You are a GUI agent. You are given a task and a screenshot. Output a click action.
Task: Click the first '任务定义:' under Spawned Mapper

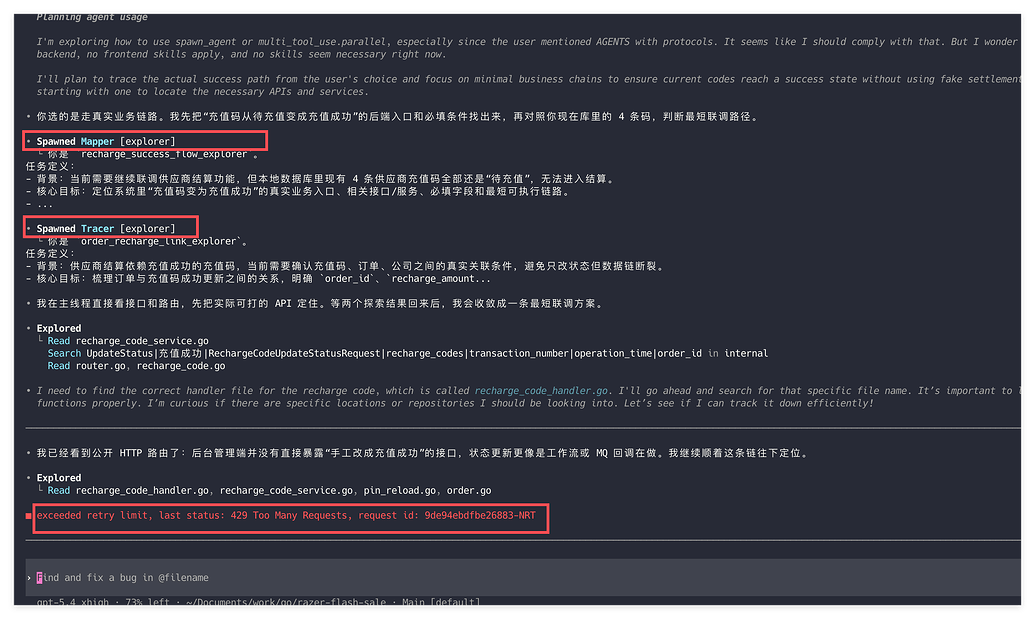50,166
